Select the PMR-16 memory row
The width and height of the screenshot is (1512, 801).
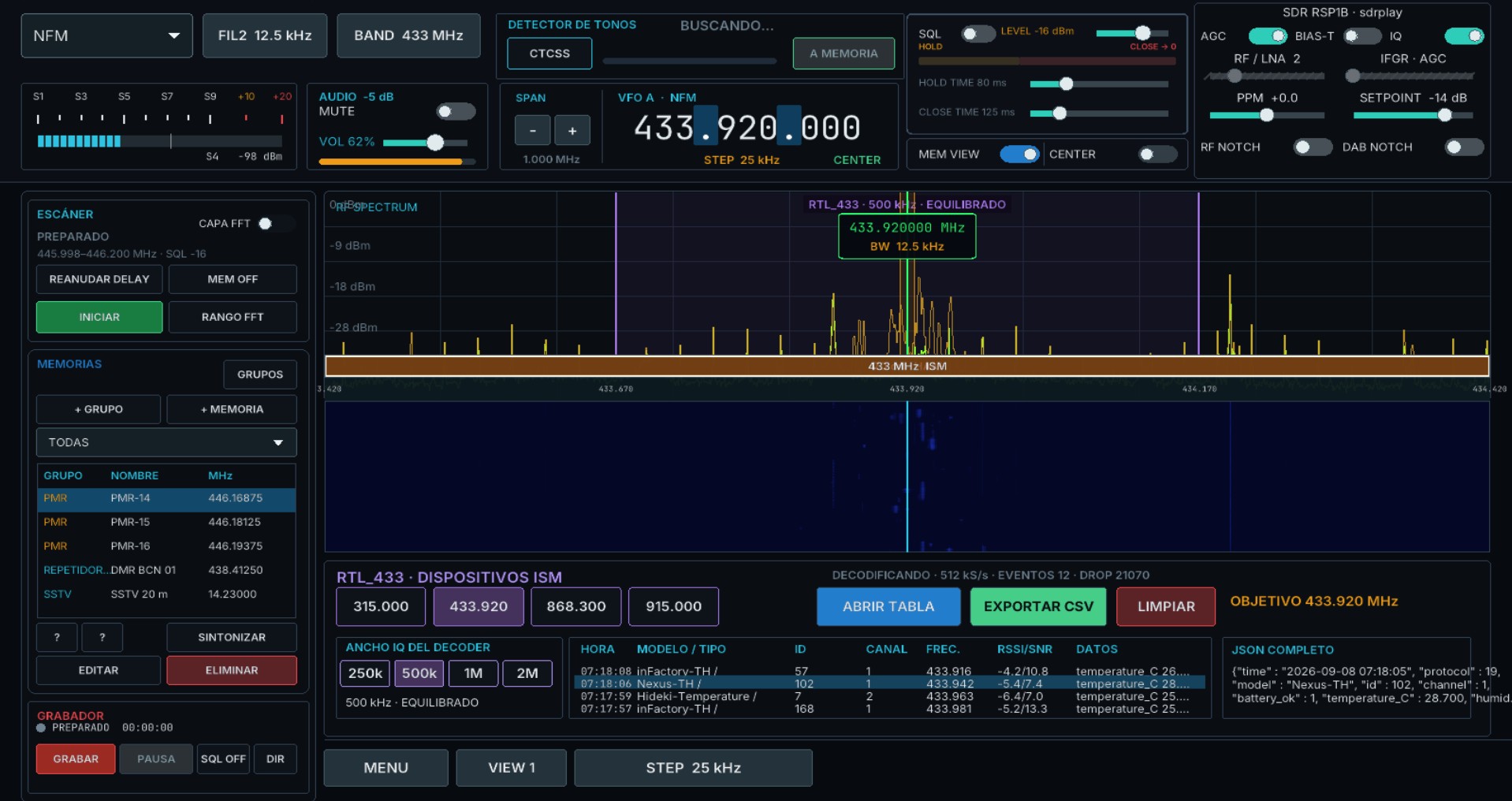pyautogui.click(x=166, y=546)
